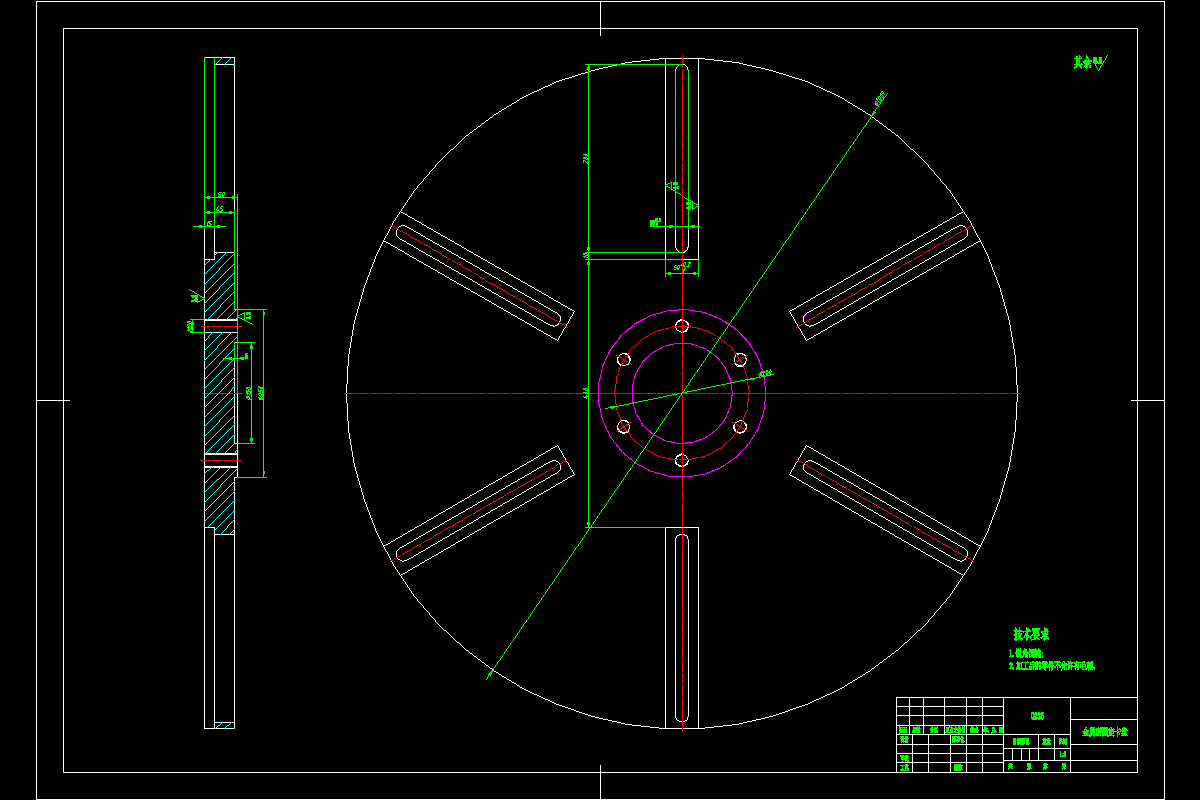Select the upper-right bolt hole on hub
Image resolution: width=1200 pixels, height=800 pixels.
click(740, 359)
